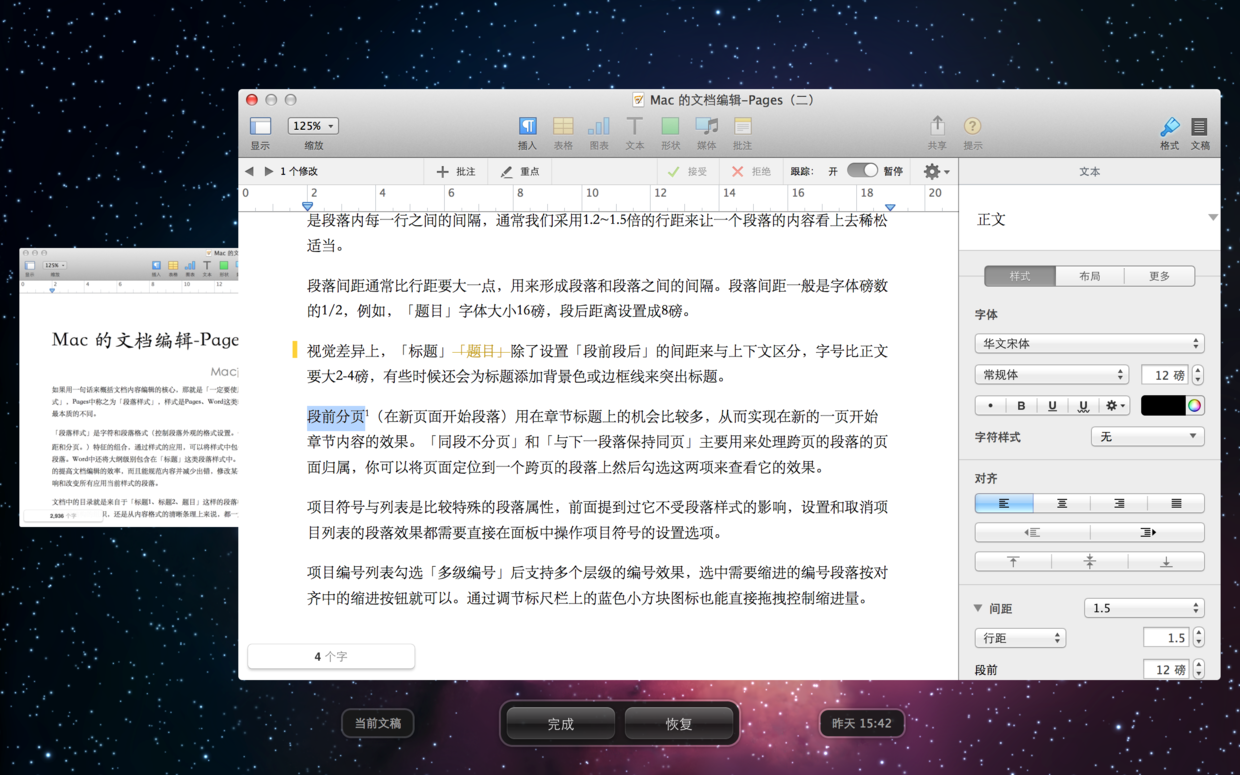Select the current document window thumbnail
The height and width of the screenshot is (775, 1240).
pos(129,386)
